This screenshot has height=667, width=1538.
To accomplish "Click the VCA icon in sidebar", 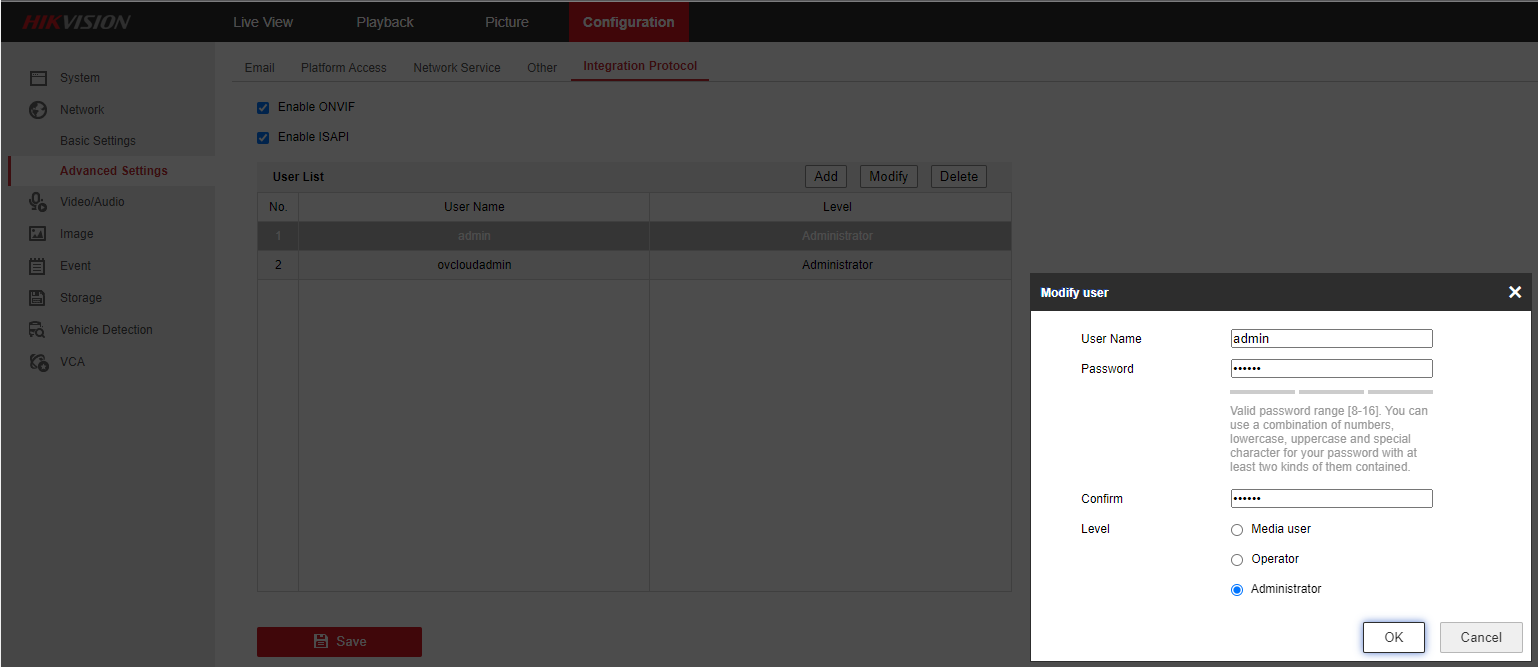I will click(x=38, y=362).
